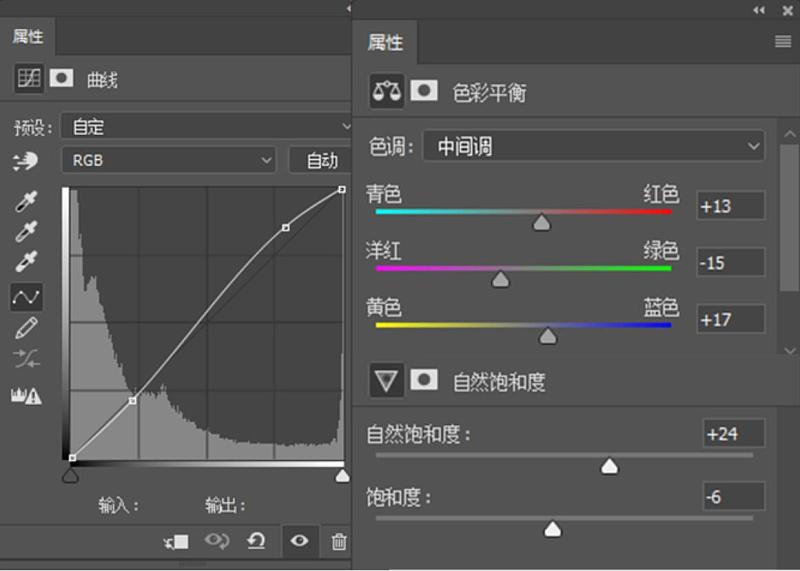Click the vibrance value field +24
800x571 pixels.
tap(734, 433)
